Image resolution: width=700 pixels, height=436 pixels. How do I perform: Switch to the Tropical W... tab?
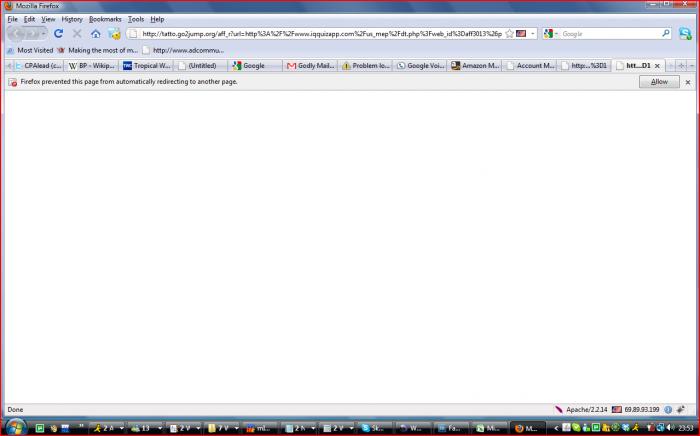click(x=147, y=66)
